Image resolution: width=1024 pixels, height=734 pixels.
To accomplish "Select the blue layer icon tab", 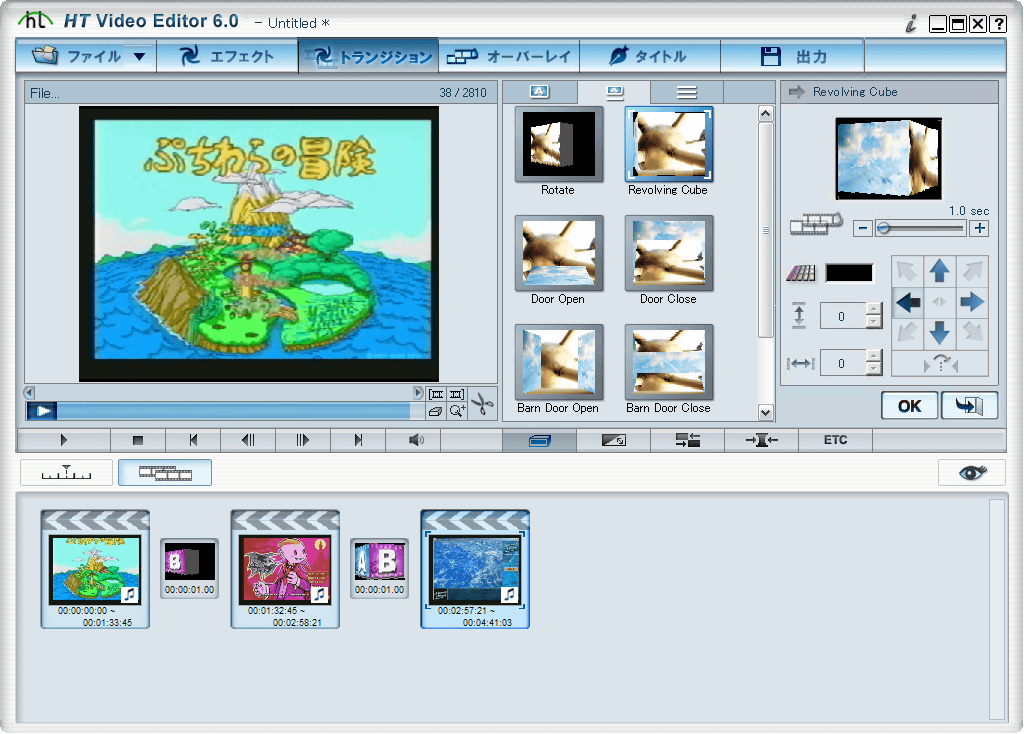I will [x=539, y=441].
